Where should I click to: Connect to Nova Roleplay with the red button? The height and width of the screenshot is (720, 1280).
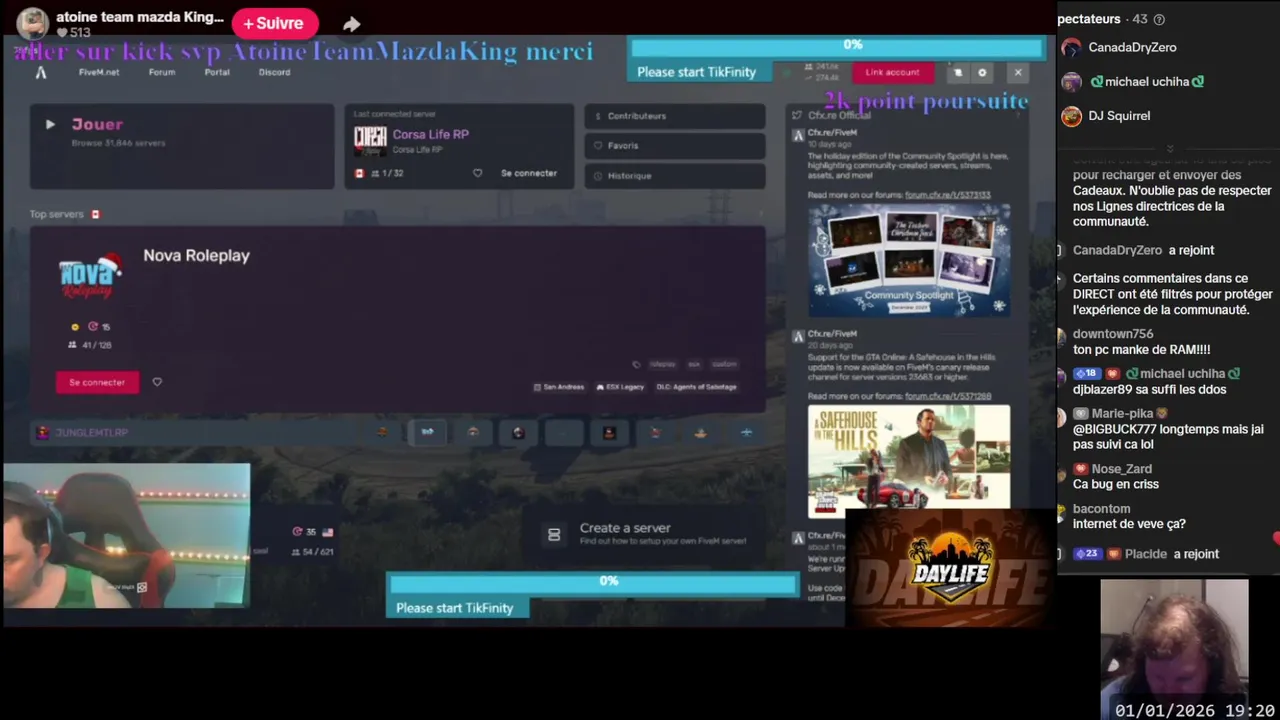97,382
